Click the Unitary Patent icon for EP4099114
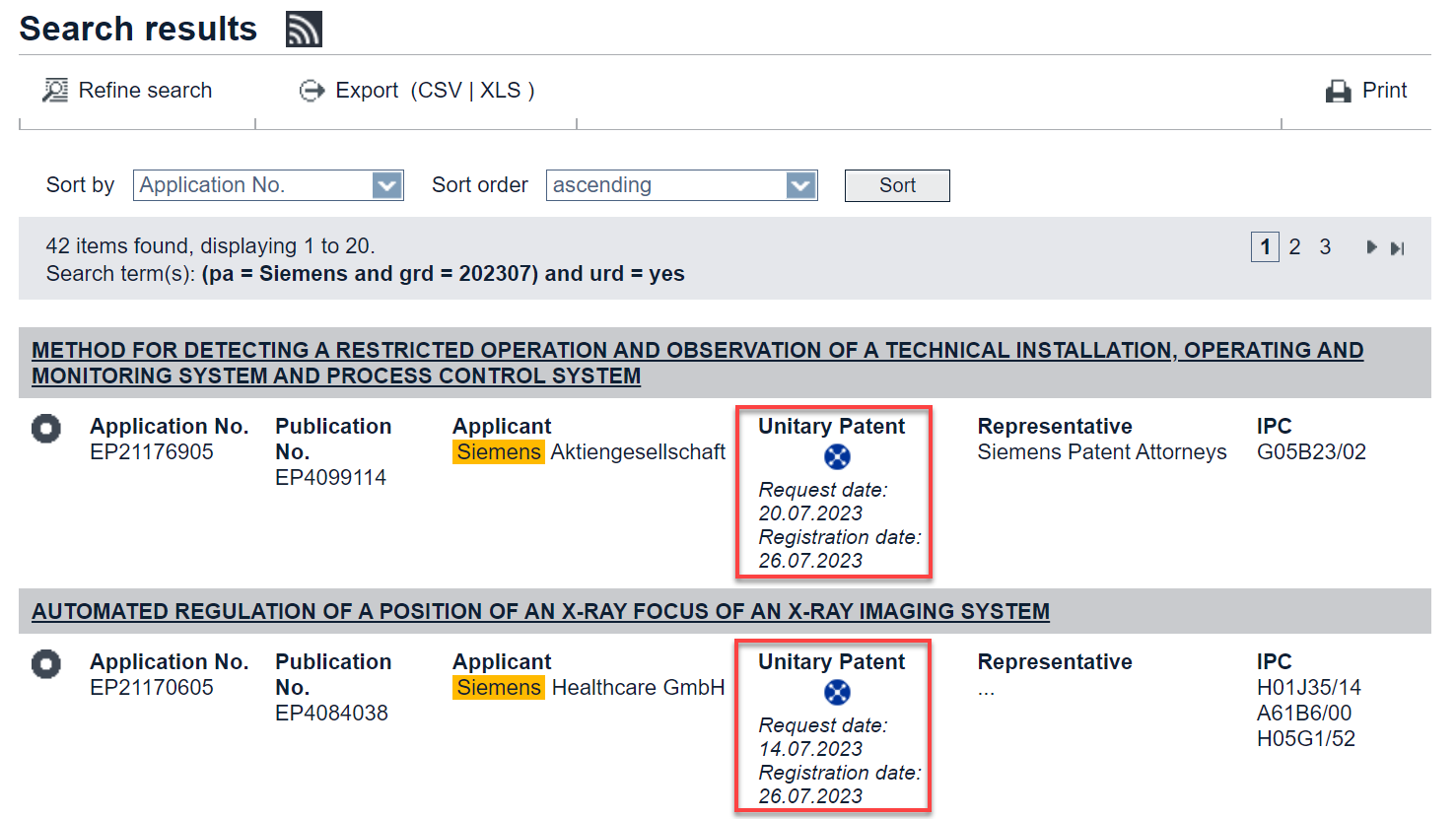 point(835,456)
